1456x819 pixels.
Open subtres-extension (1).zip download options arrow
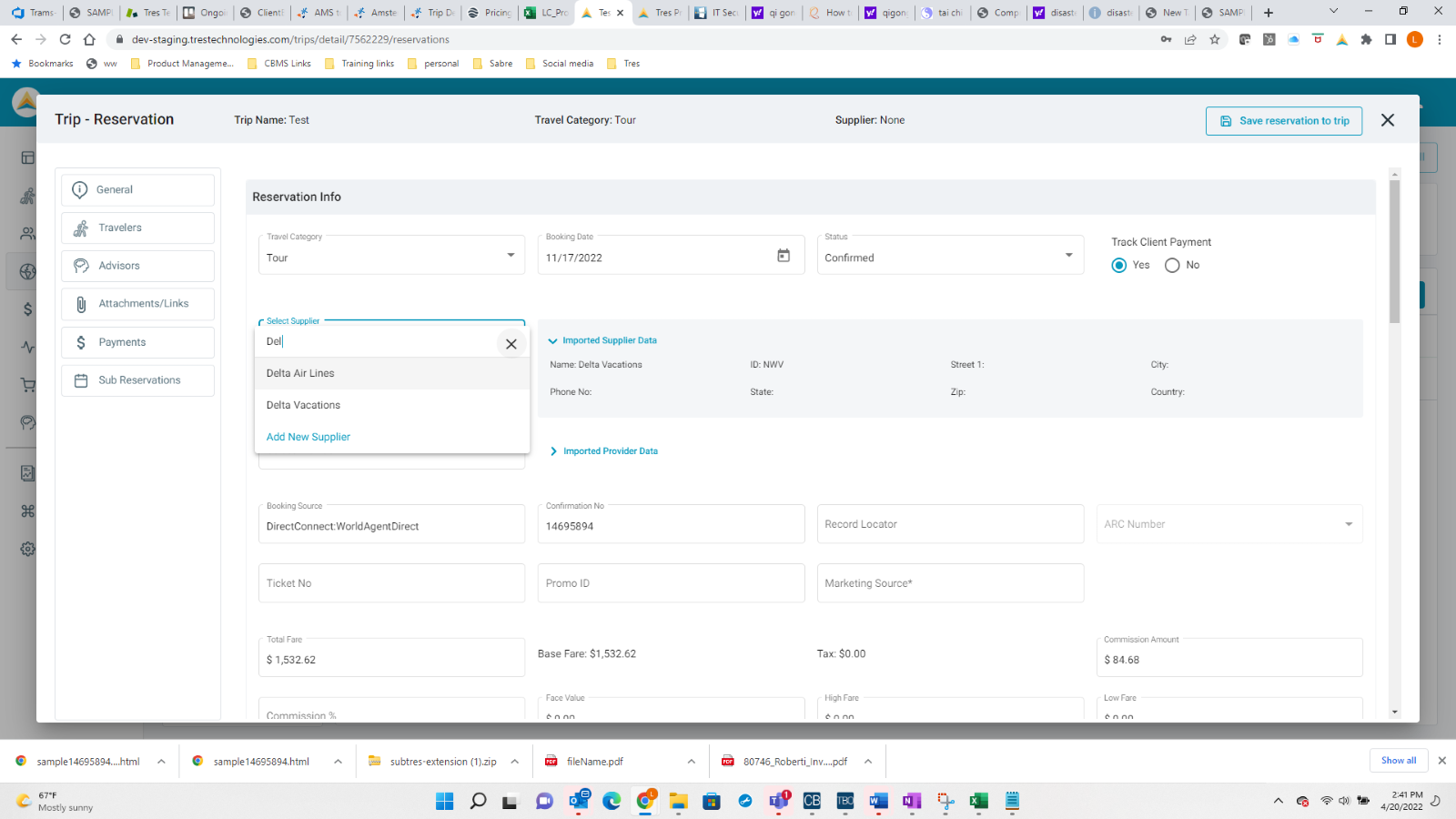point(515,762)
